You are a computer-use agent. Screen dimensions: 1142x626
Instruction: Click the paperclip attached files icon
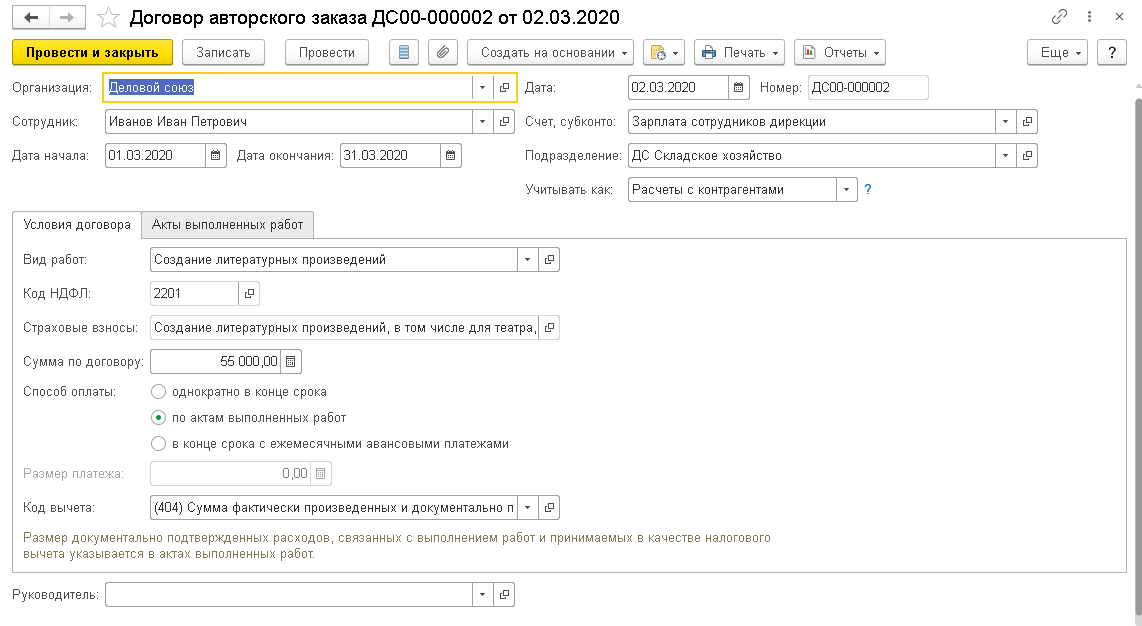pos(442,53)
